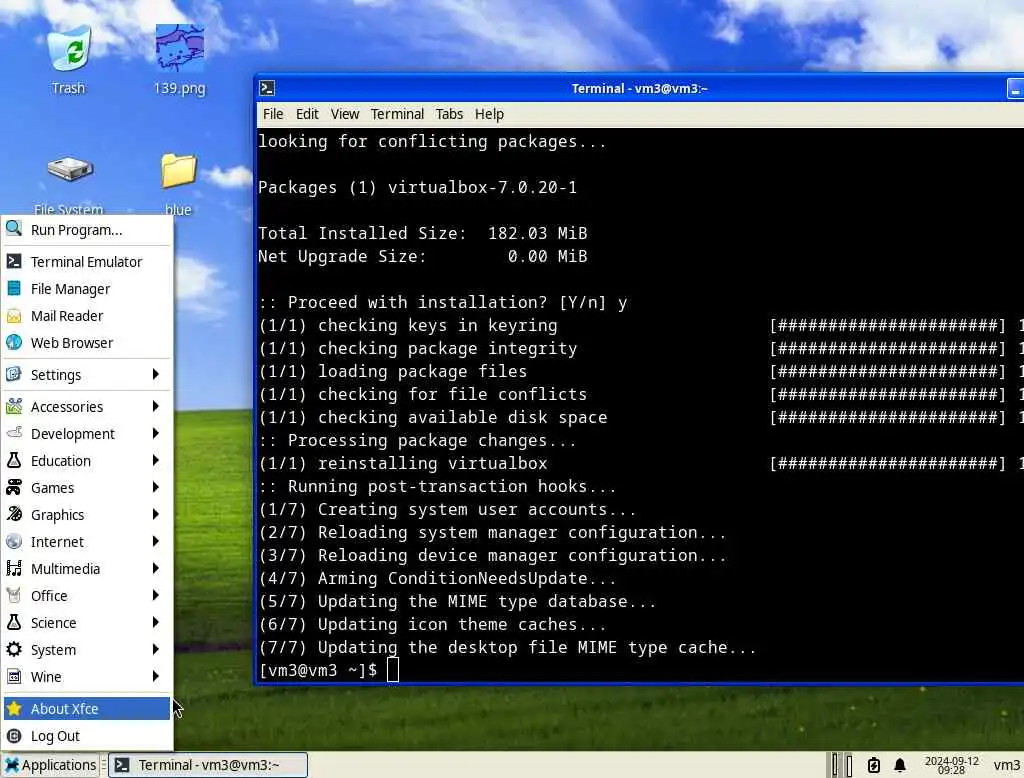
Task: Click the terminal prompt line [vm3@vm3 ~]$
Action: [x=318, y=670]
